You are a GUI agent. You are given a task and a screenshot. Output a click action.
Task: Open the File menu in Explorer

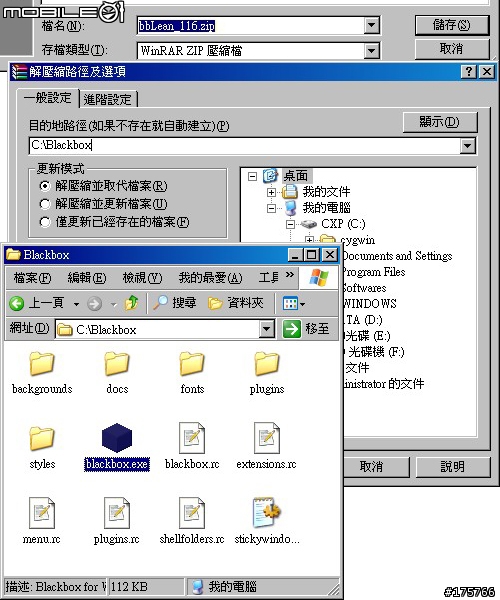click(32, 277)
